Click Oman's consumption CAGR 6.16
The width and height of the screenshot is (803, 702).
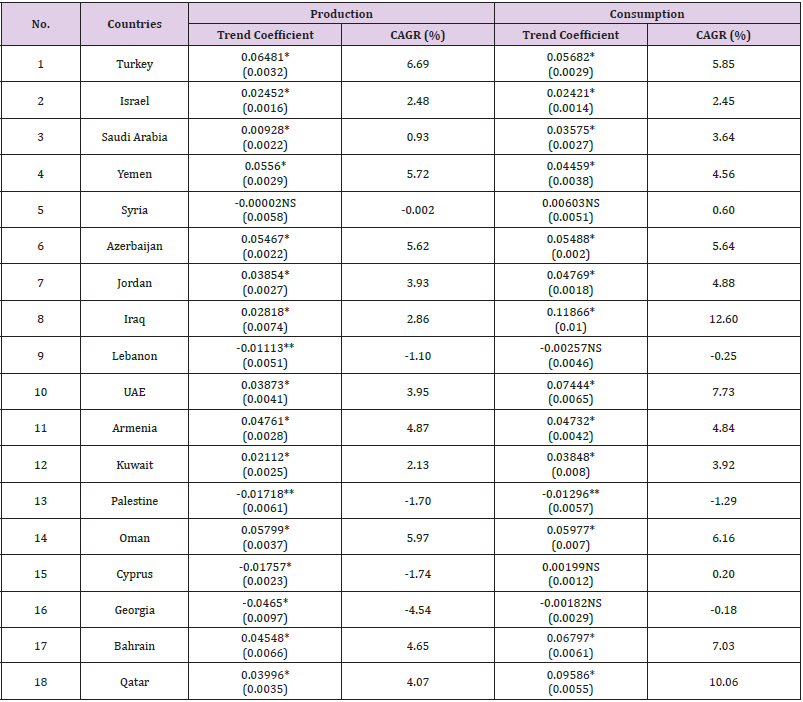[723, 538]
